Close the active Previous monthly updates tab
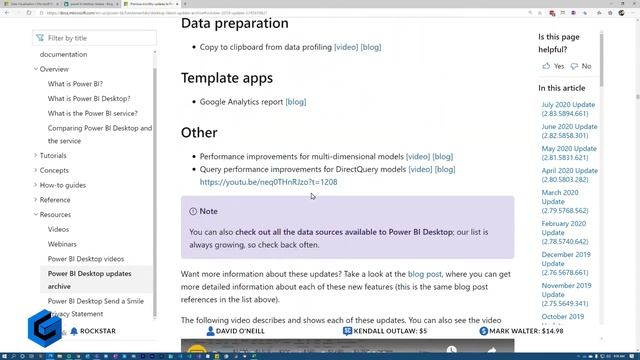 pyautogui.click(x=177, y=4)
